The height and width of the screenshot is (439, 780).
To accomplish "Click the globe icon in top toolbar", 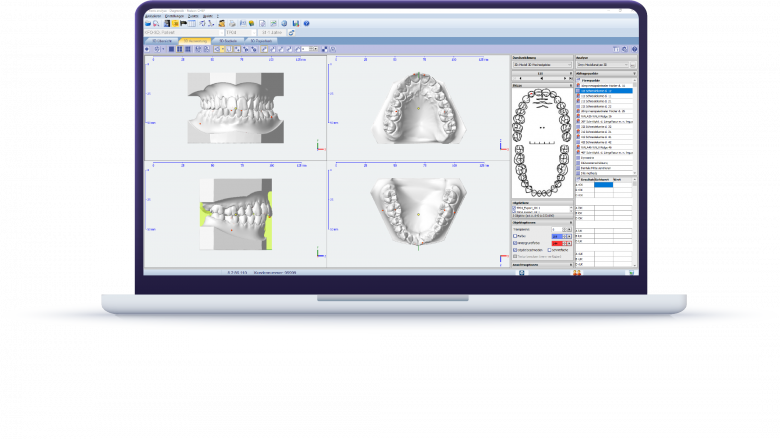I will point(285,22).
